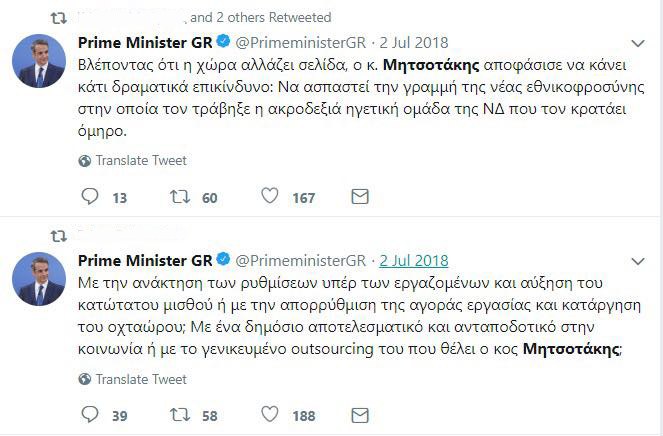Viewport: 663px width, 436px height.
Task: Retweet the second tweet
Action: tap(180, 415)
